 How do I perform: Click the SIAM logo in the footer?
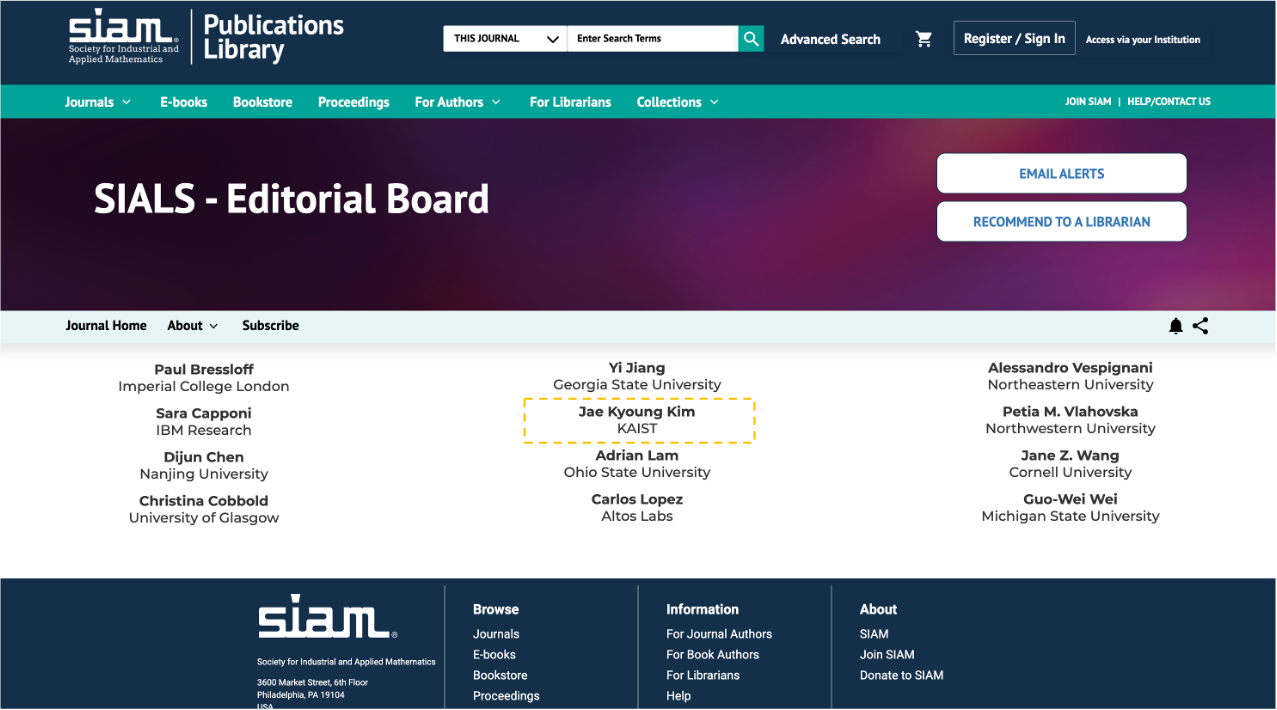click(328, 617)
